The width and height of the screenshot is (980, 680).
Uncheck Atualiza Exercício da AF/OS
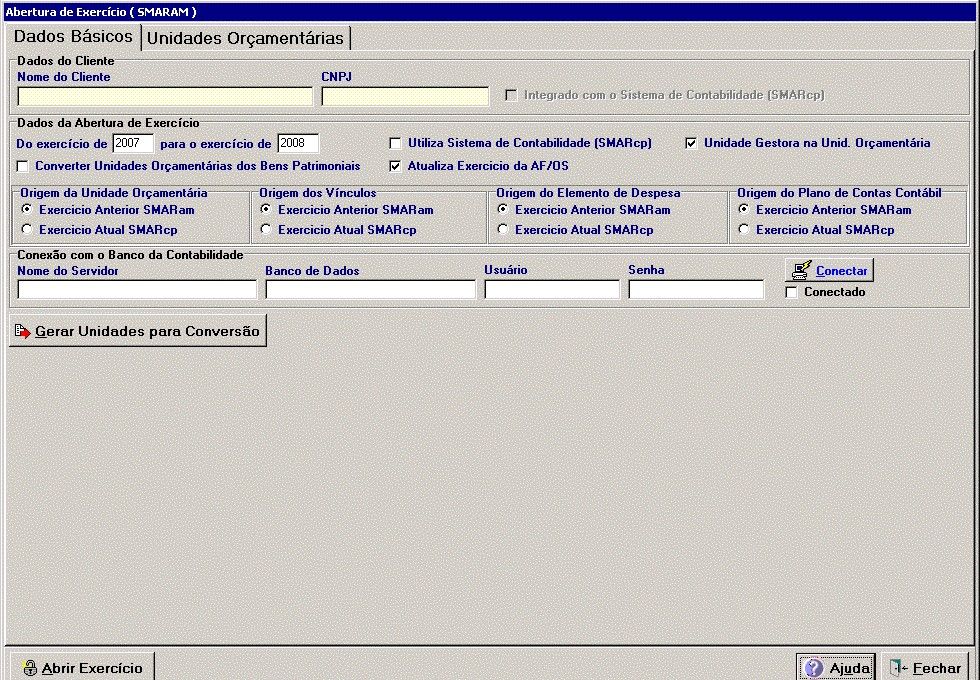[x=396, y=166]
